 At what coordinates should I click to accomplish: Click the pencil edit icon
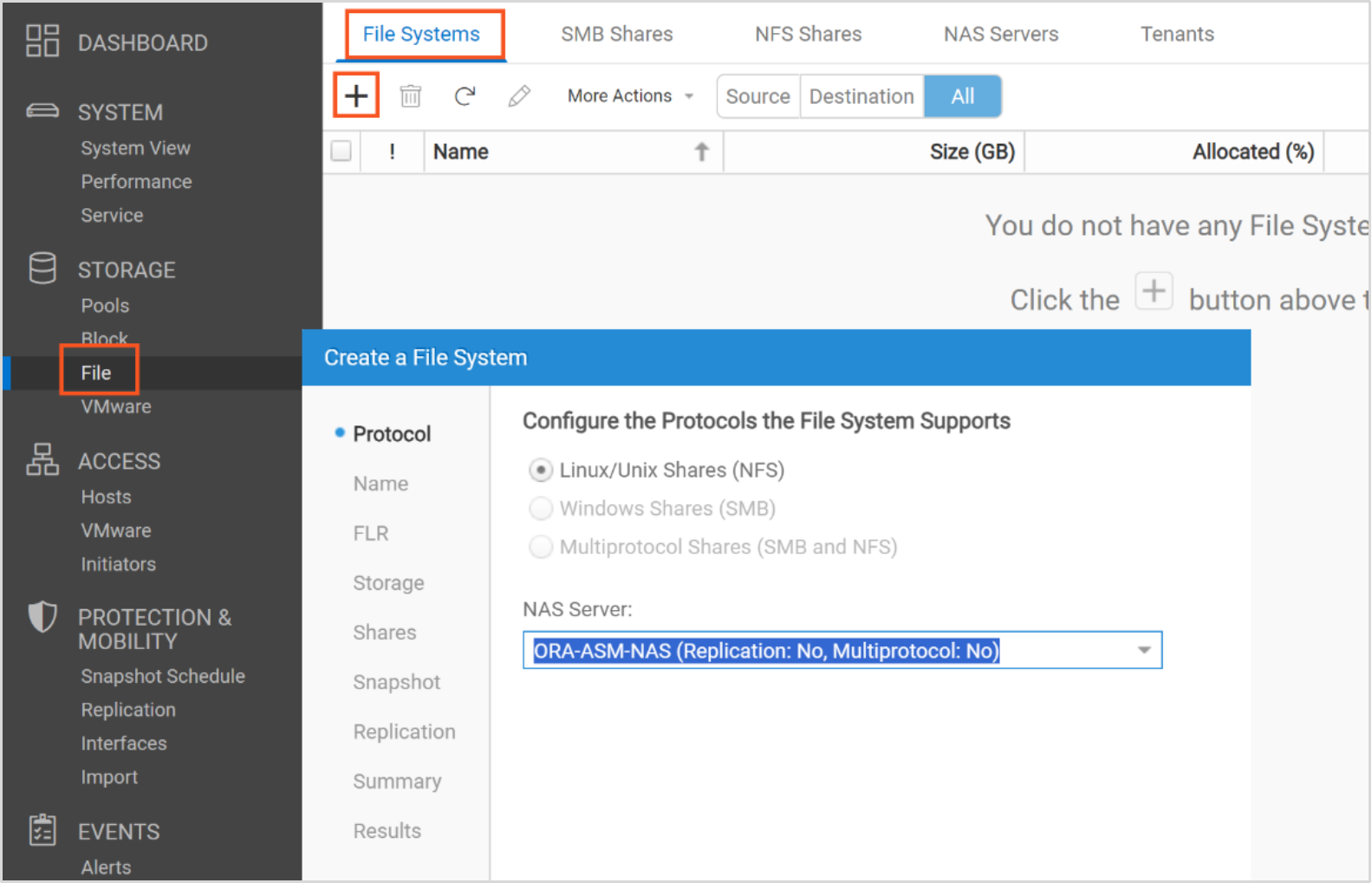coord(519,95)
